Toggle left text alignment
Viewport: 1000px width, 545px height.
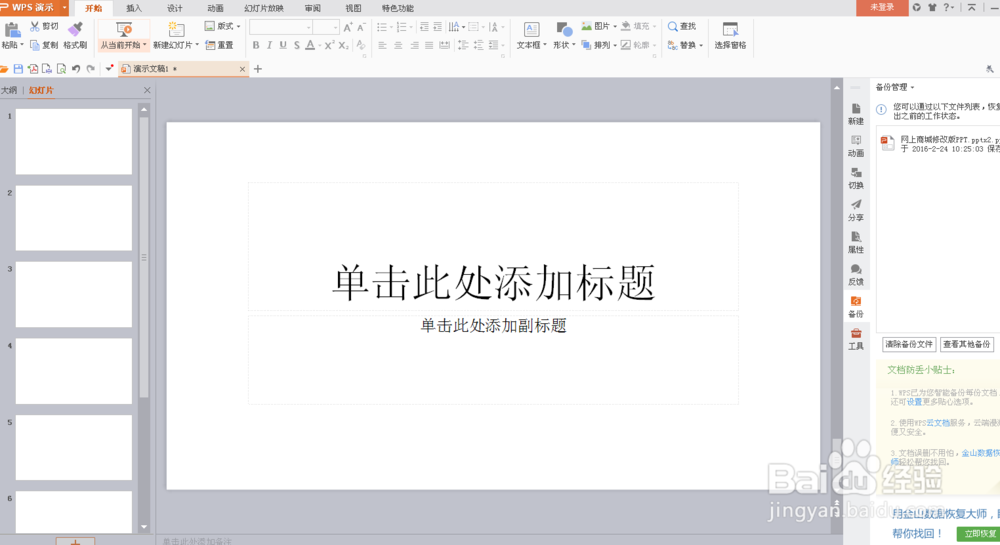tap(382, 45)
